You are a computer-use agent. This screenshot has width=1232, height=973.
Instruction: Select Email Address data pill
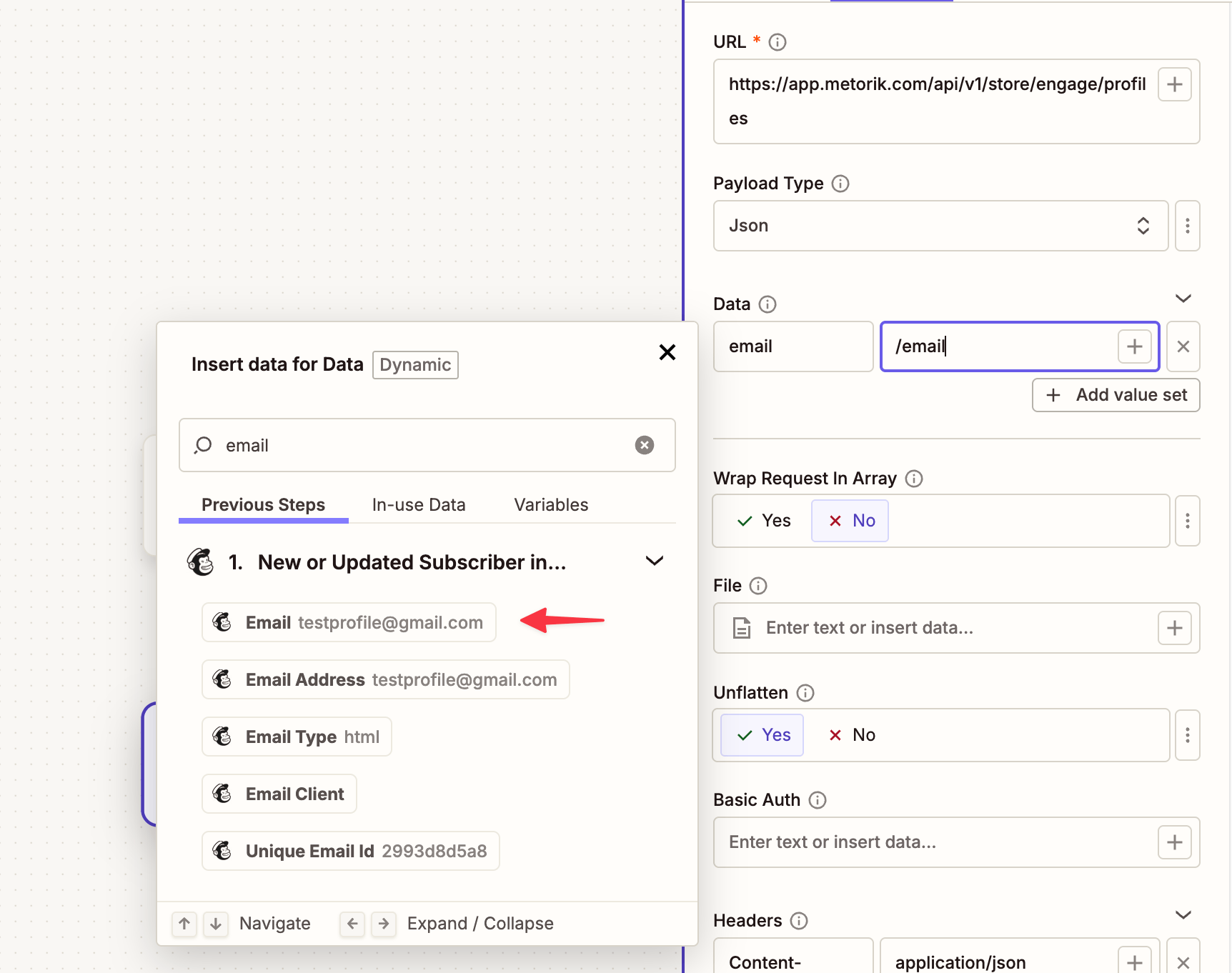point(386,679)
